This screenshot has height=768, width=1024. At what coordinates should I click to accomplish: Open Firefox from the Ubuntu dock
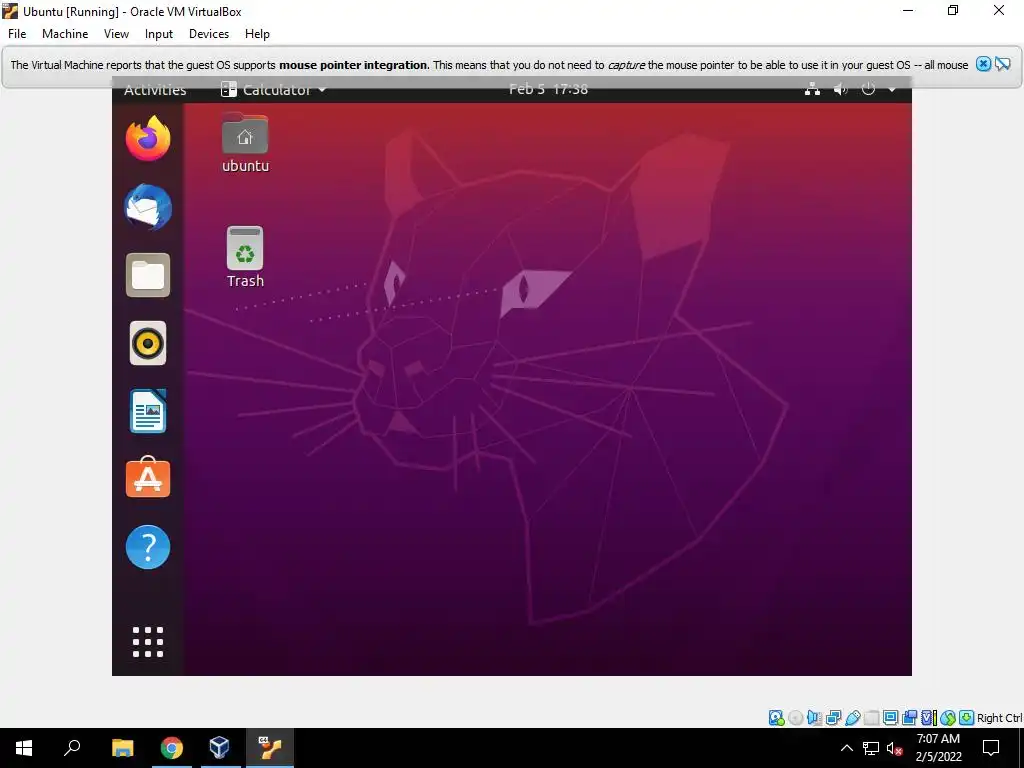[x=148, y=138]
